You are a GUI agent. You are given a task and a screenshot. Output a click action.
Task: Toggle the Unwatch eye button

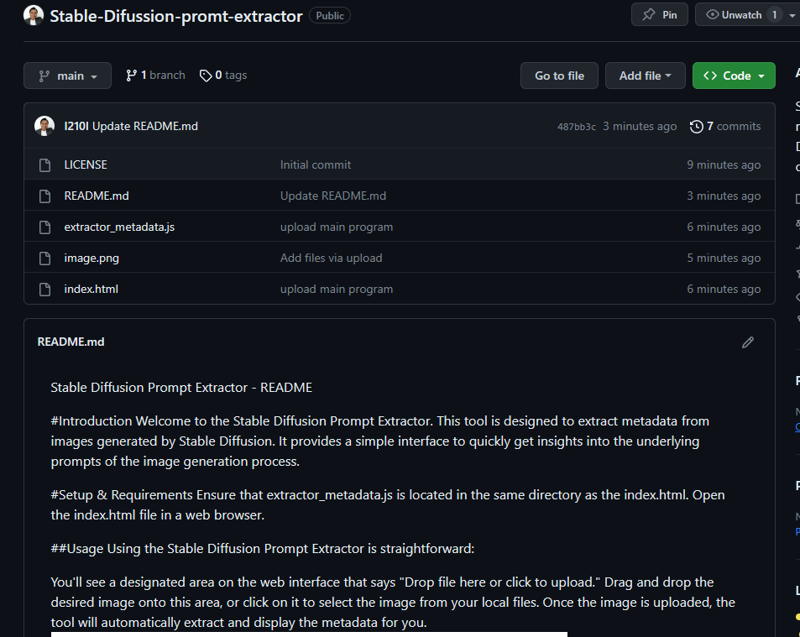[734, 15]
